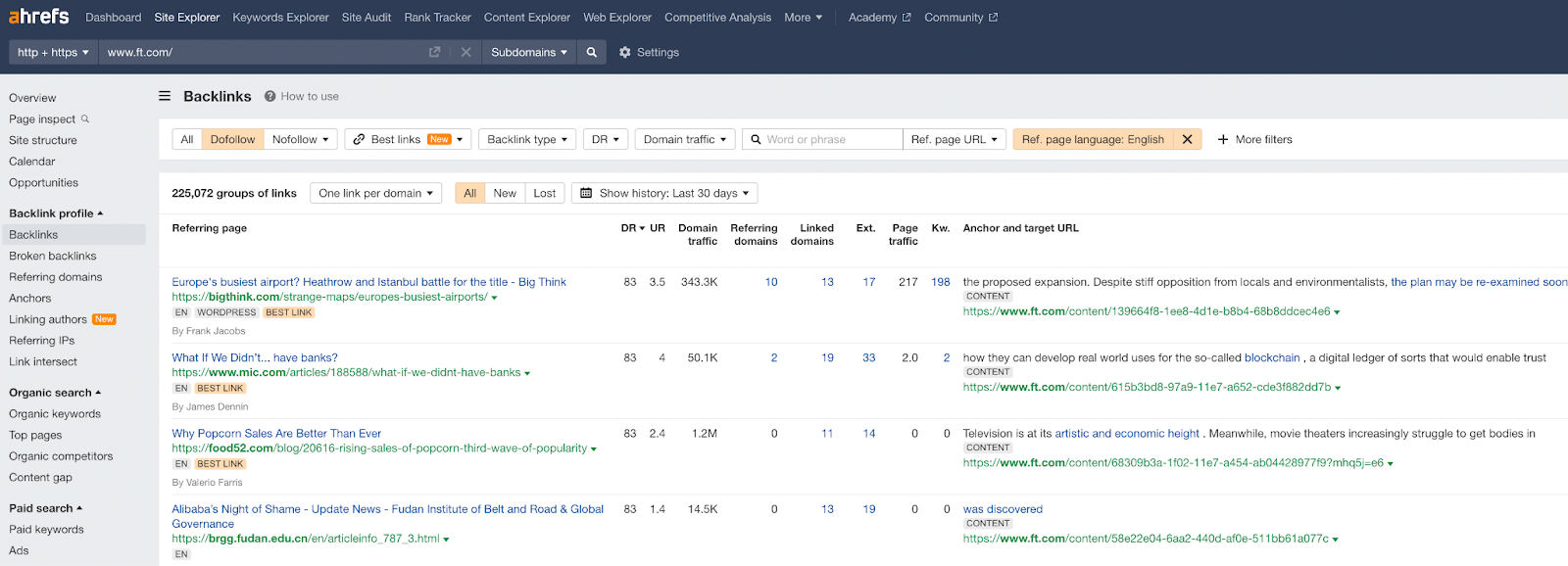Go to Dashboard tab
Image resolution: width=1568 pixels, height=566 pixels.
(114, 18)
